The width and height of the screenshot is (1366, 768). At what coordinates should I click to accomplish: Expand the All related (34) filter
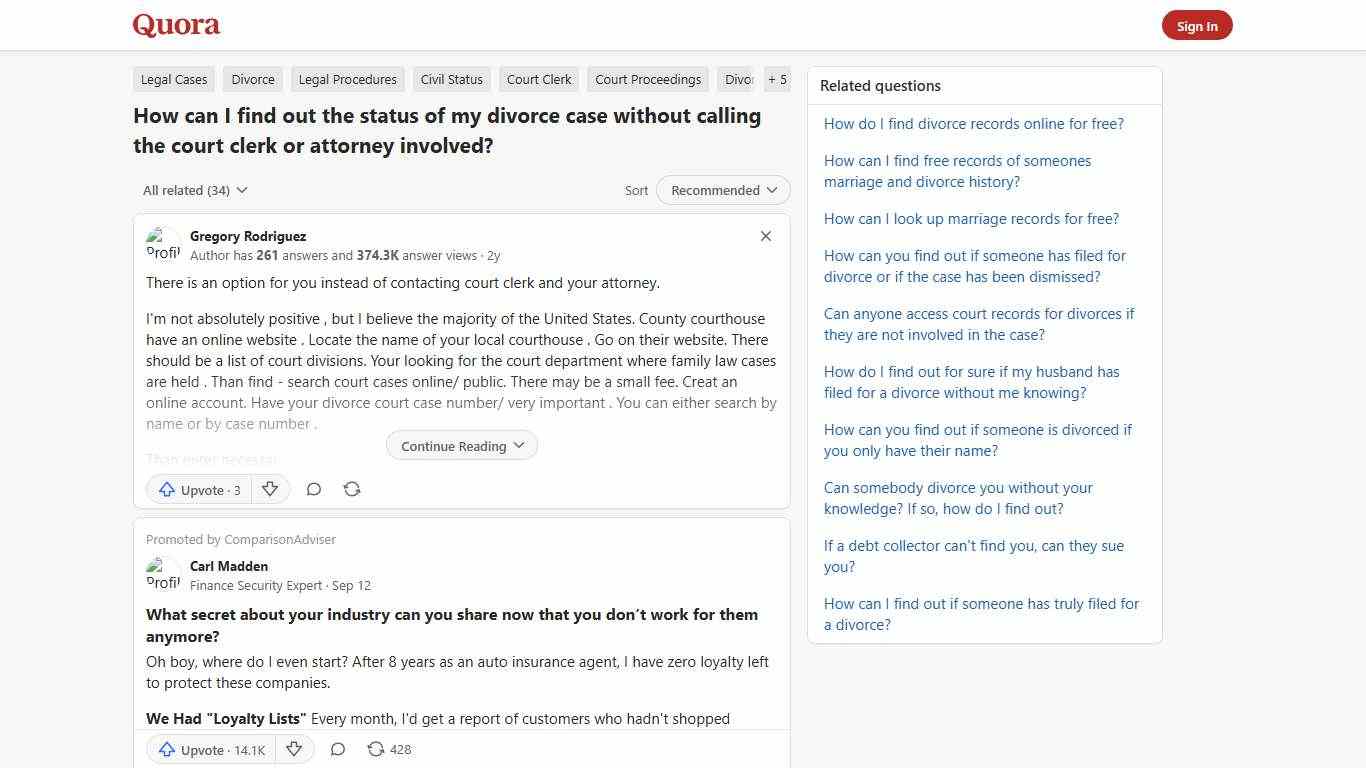194,190
